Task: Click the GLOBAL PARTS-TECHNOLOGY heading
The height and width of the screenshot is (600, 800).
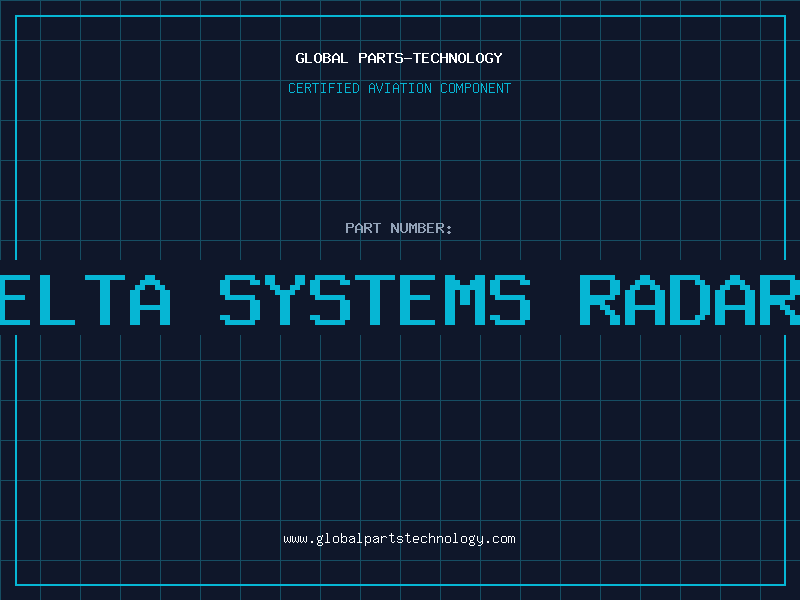Action: [x=399, y=58]
